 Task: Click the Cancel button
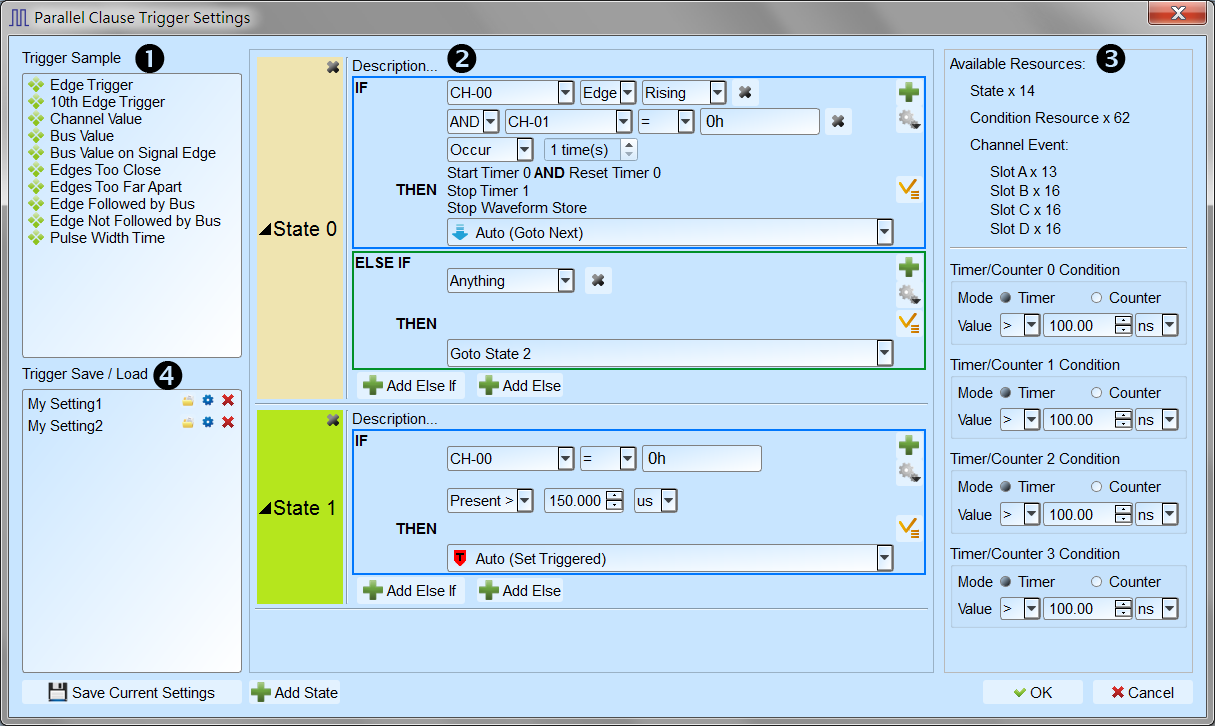point(1143,692)
